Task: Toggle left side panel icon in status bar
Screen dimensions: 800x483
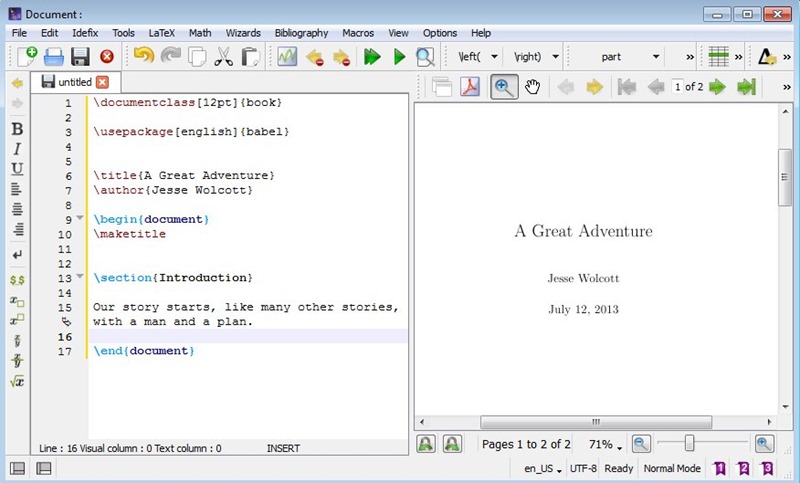Action: (x=17, y=468)
